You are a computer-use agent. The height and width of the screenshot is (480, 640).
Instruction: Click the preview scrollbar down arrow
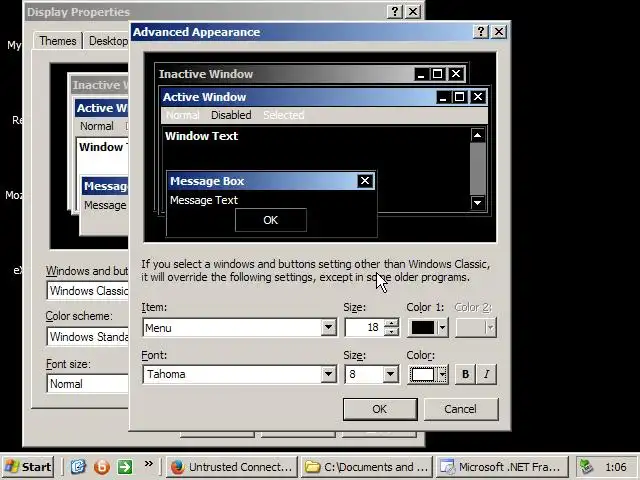click(478, 202)
